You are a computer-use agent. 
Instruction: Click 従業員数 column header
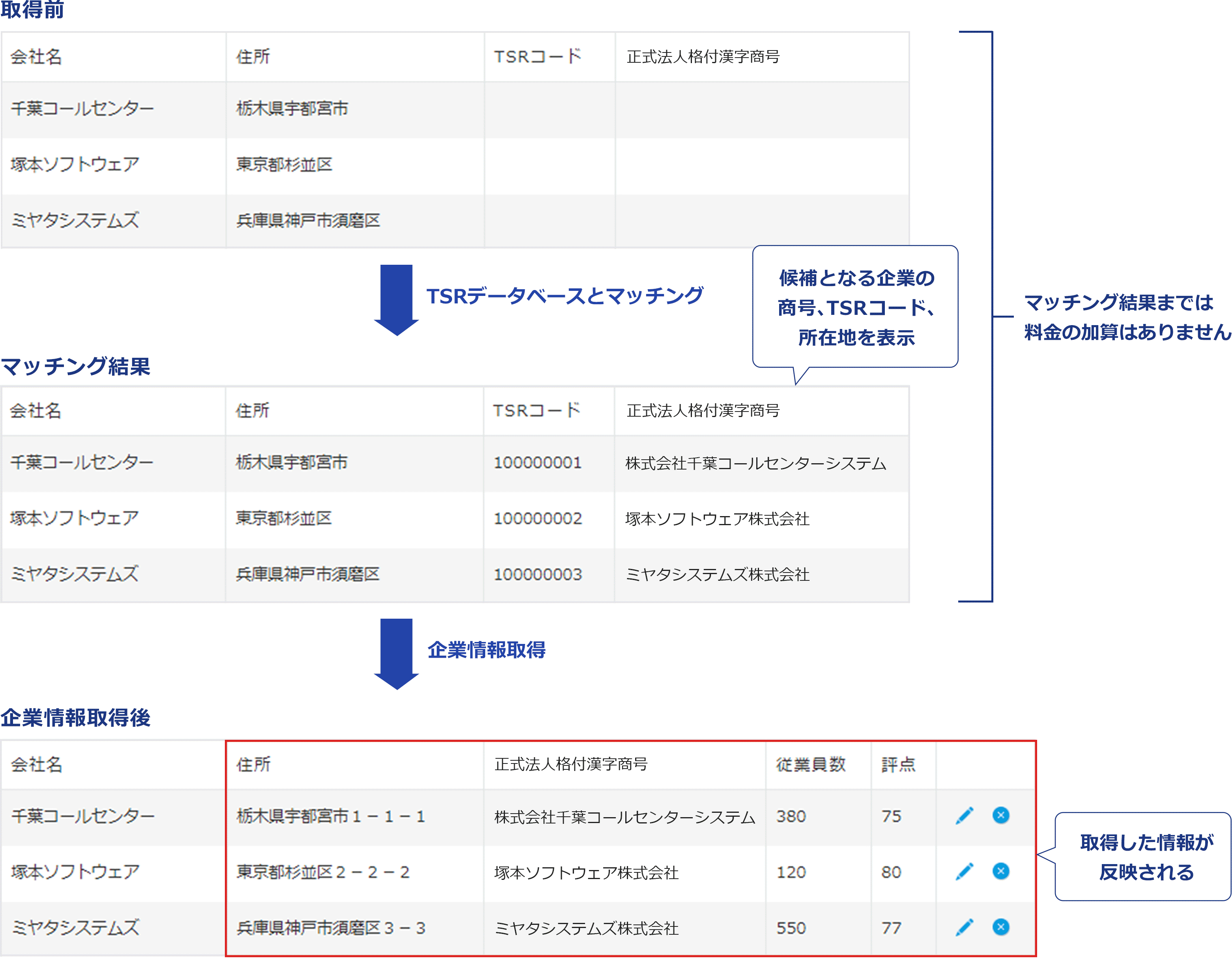pyautogui.click(x=811, y=765)
